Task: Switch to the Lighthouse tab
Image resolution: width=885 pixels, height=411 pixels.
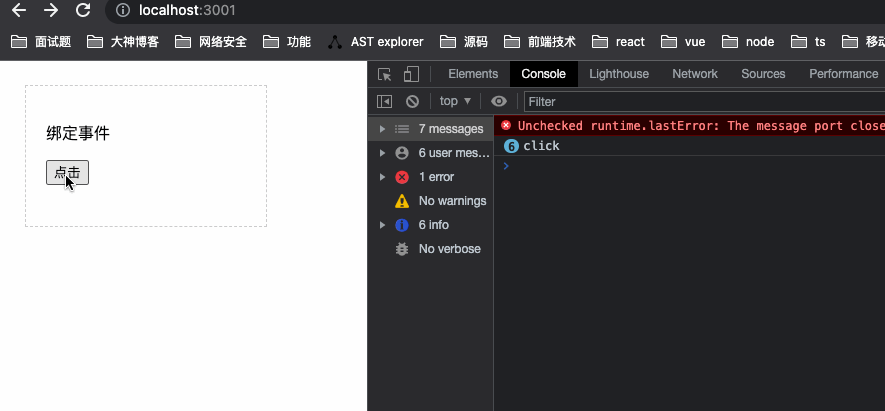Action: [619, 74]
